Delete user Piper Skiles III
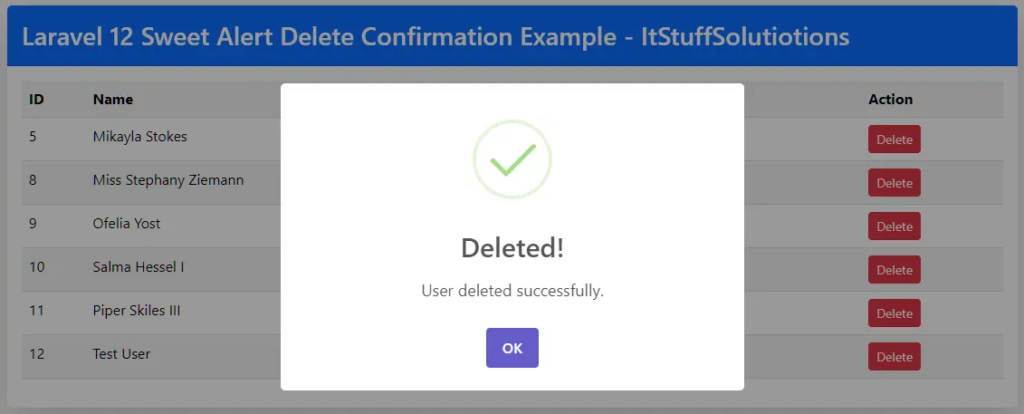 coord(894,314)
